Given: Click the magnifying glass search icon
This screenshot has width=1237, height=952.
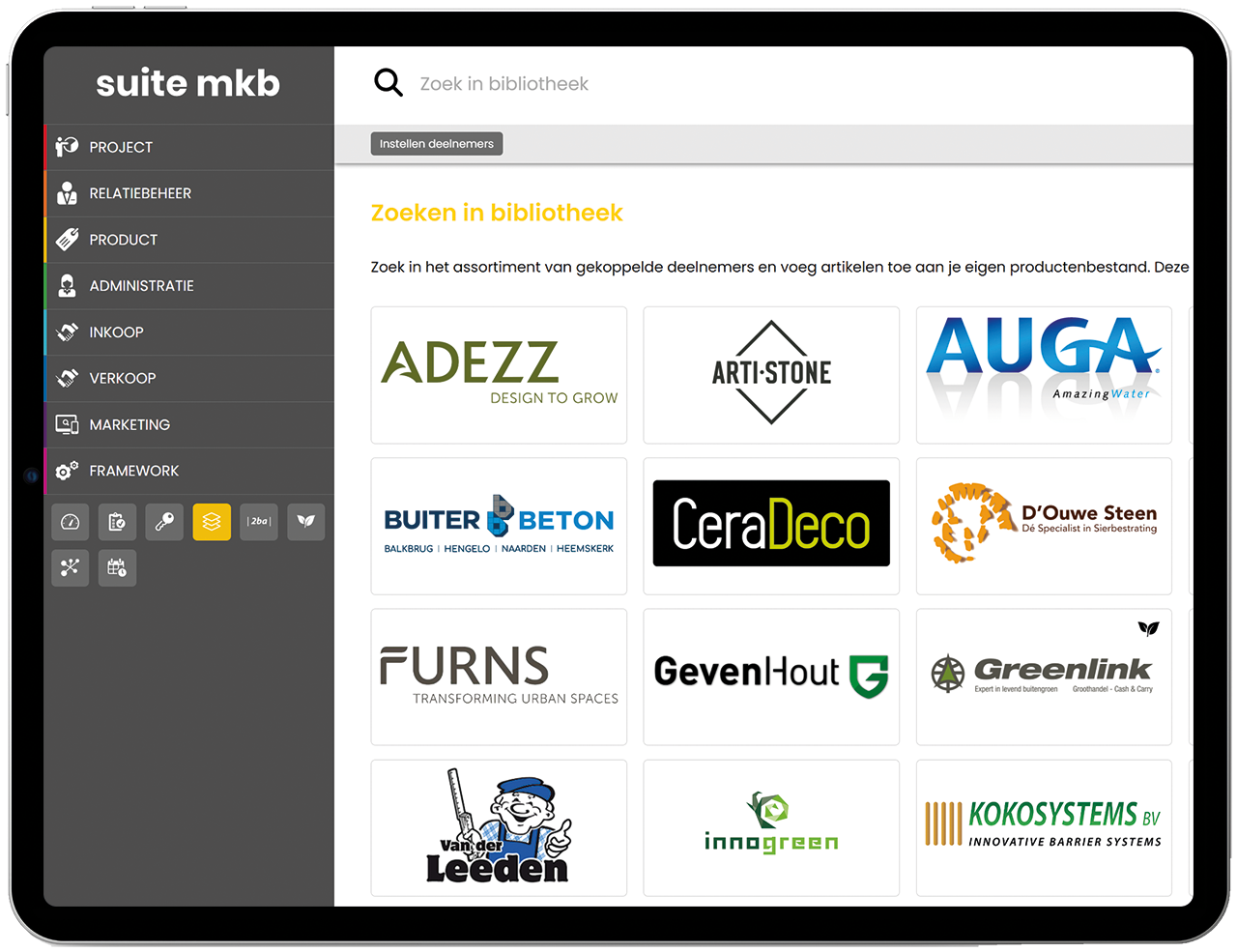Looking at the screenshot, I should [x=388, y=83].
